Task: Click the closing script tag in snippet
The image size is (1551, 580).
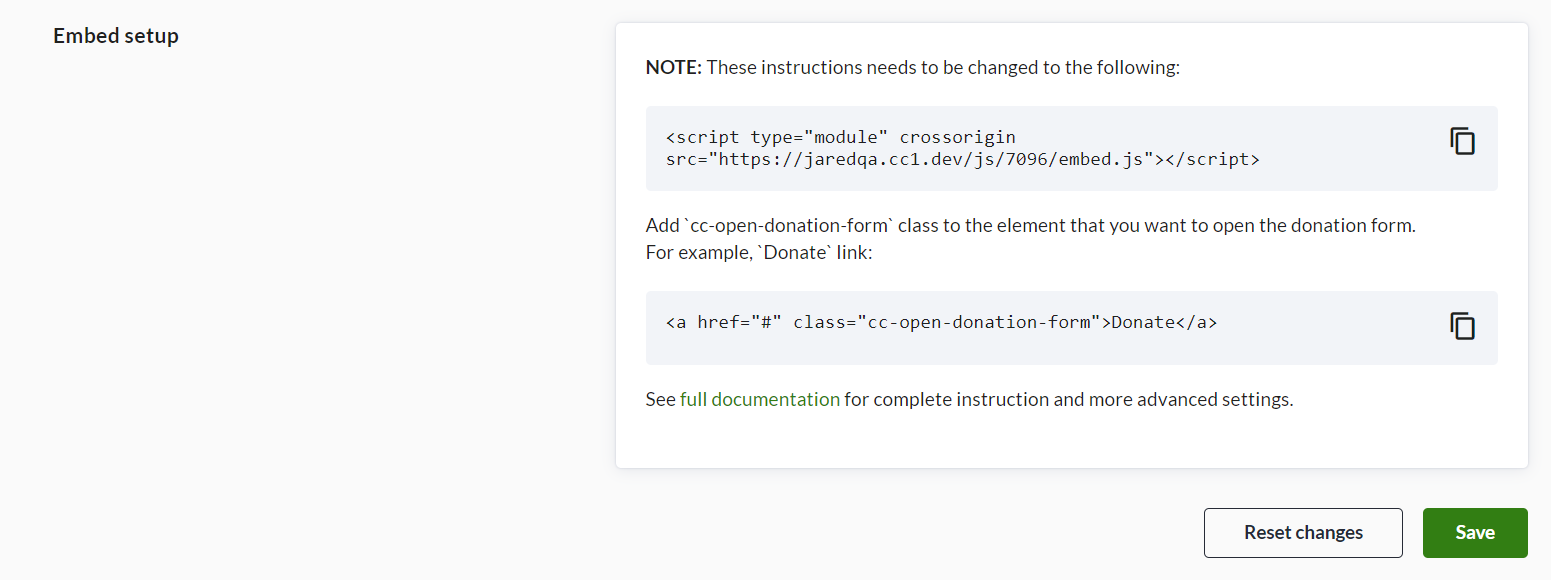Action: click(1212, 159)
